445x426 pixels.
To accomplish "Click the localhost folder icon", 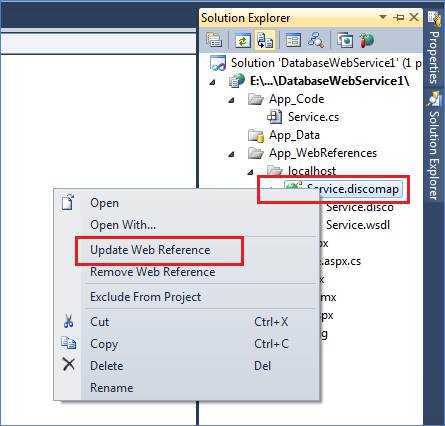I will point(275,171).
